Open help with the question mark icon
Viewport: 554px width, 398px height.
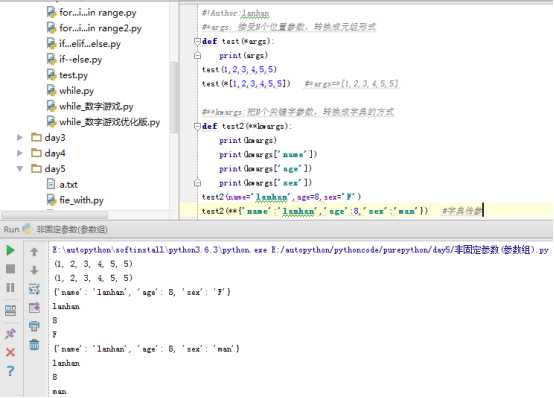[10, 371]
